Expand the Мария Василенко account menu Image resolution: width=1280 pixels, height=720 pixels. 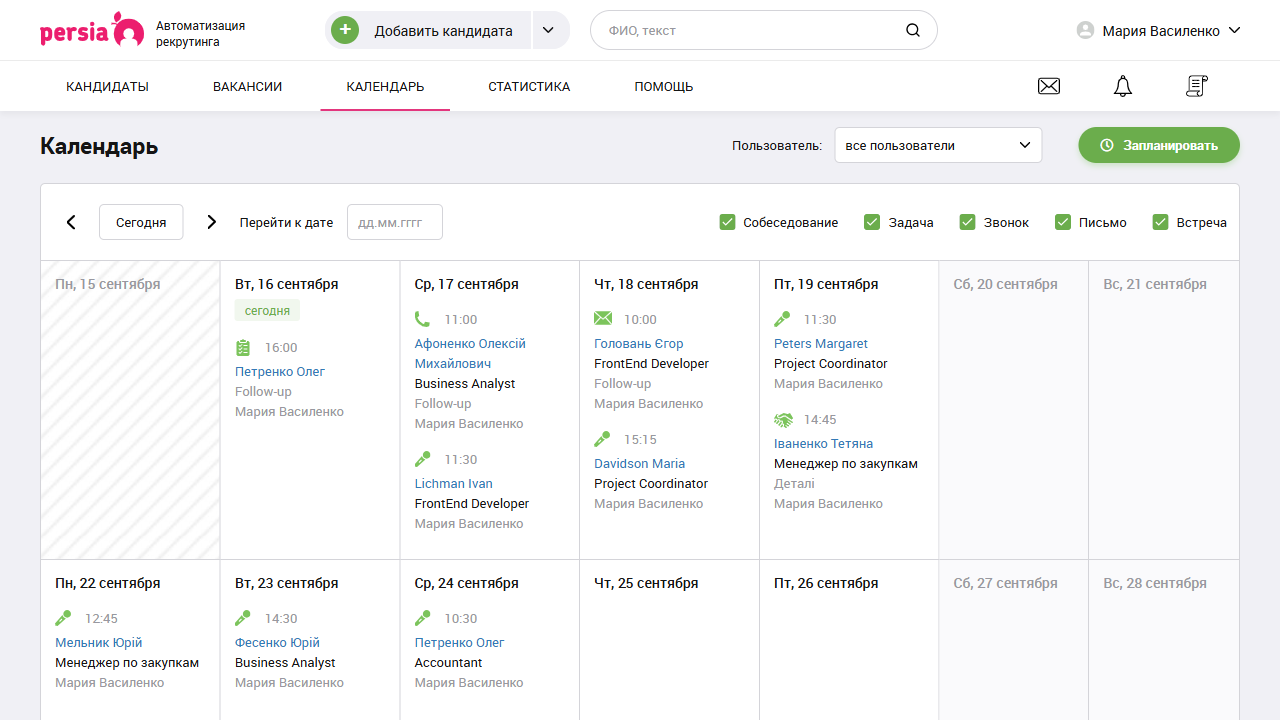1158,31
